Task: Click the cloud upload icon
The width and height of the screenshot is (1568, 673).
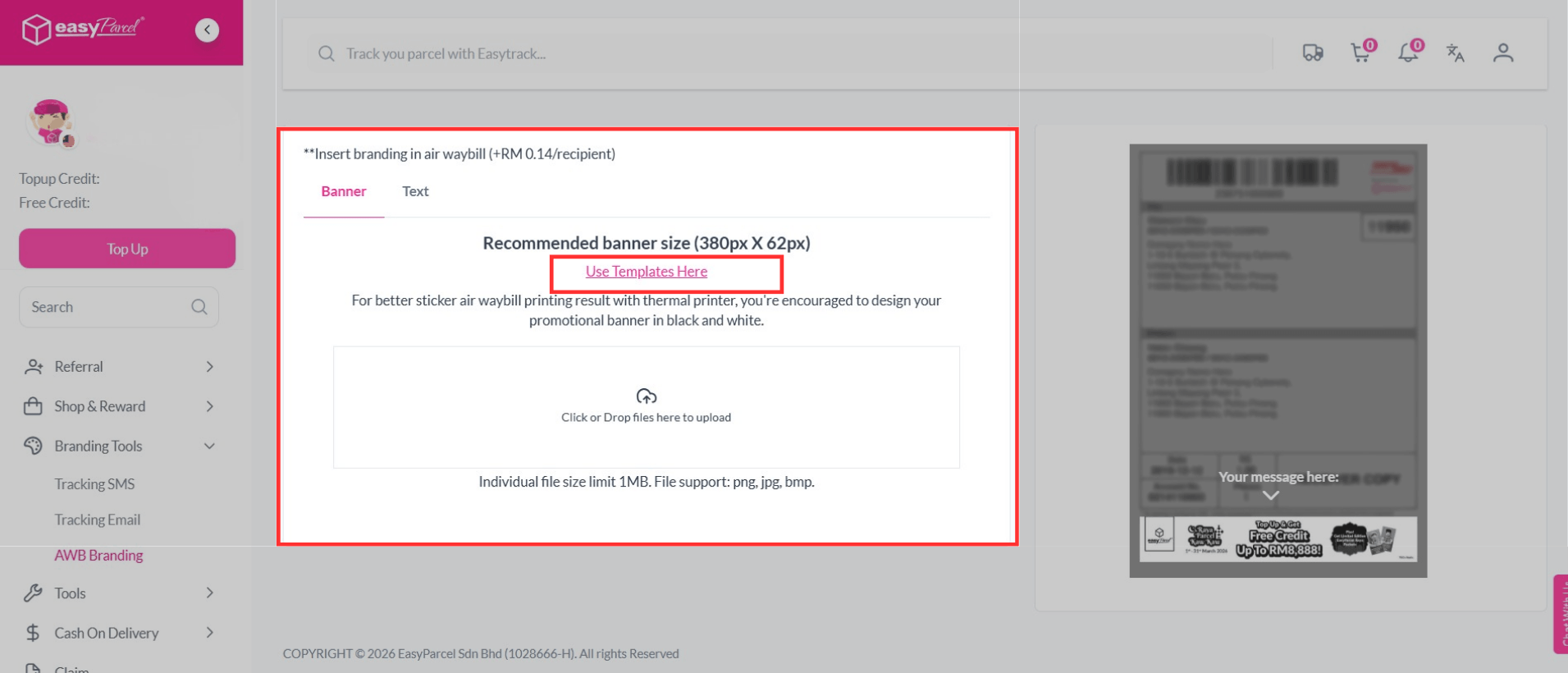Action: click(646, 396)
